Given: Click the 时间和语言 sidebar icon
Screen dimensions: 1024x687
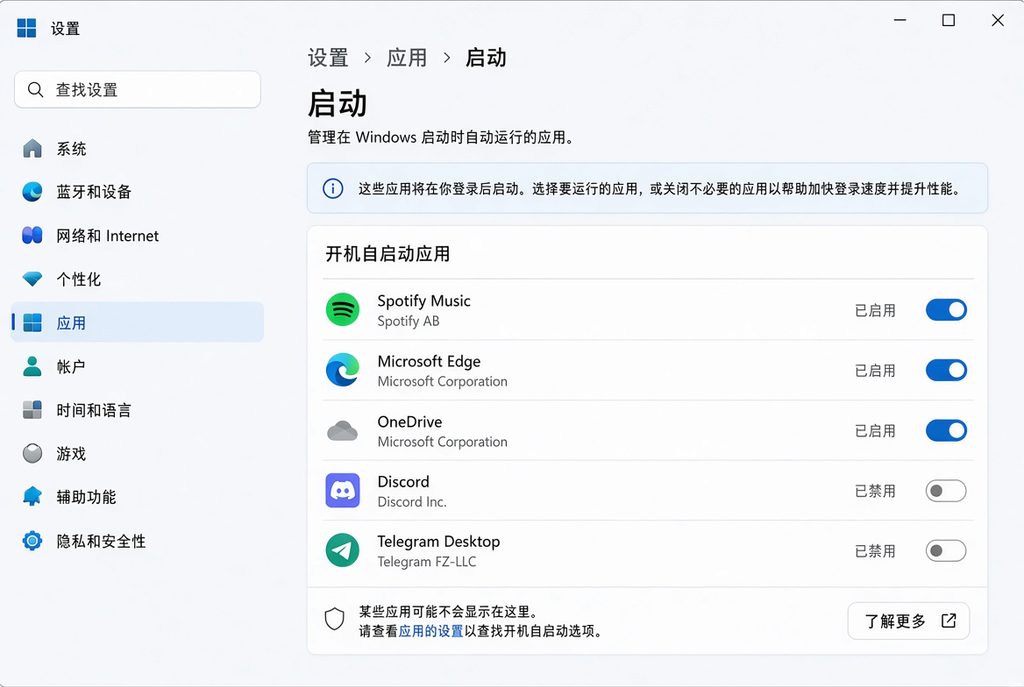Looking at the screenshot, I should point(32,409).
